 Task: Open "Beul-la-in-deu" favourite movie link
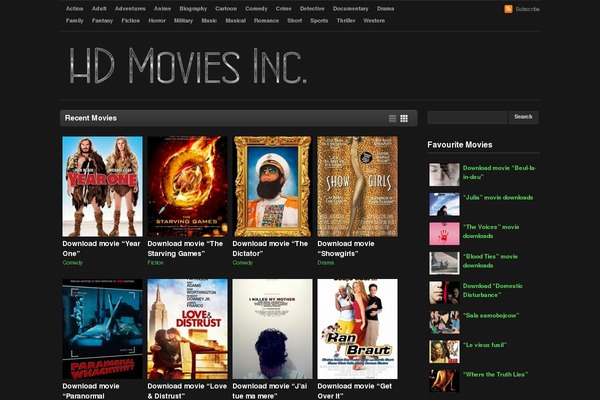(500, 172)
